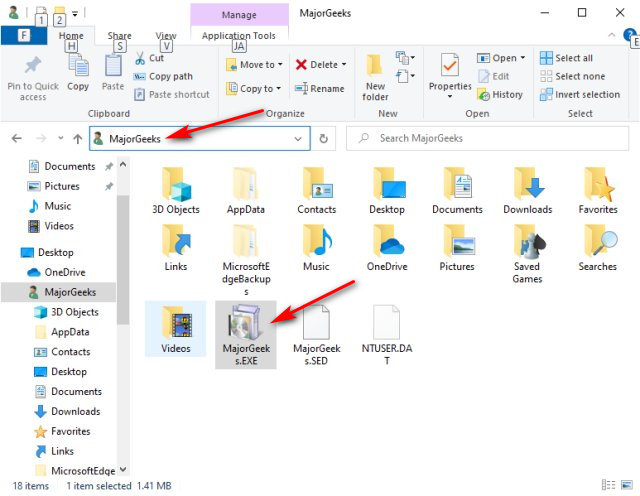Switch to large icons view in status bar
The width and height of the screenshot is (640, 496).
pos(627,485)
